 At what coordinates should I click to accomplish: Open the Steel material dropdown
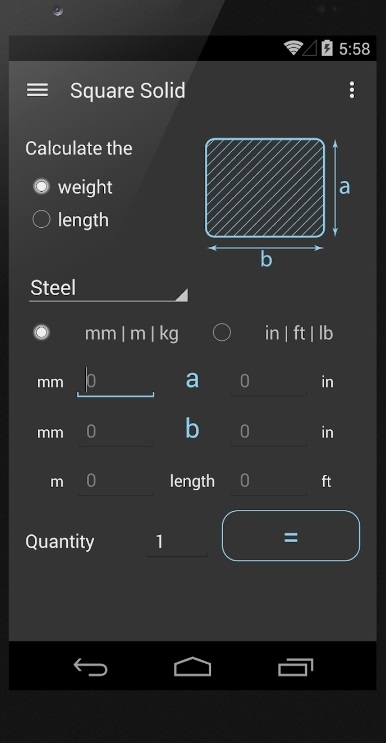108,289
